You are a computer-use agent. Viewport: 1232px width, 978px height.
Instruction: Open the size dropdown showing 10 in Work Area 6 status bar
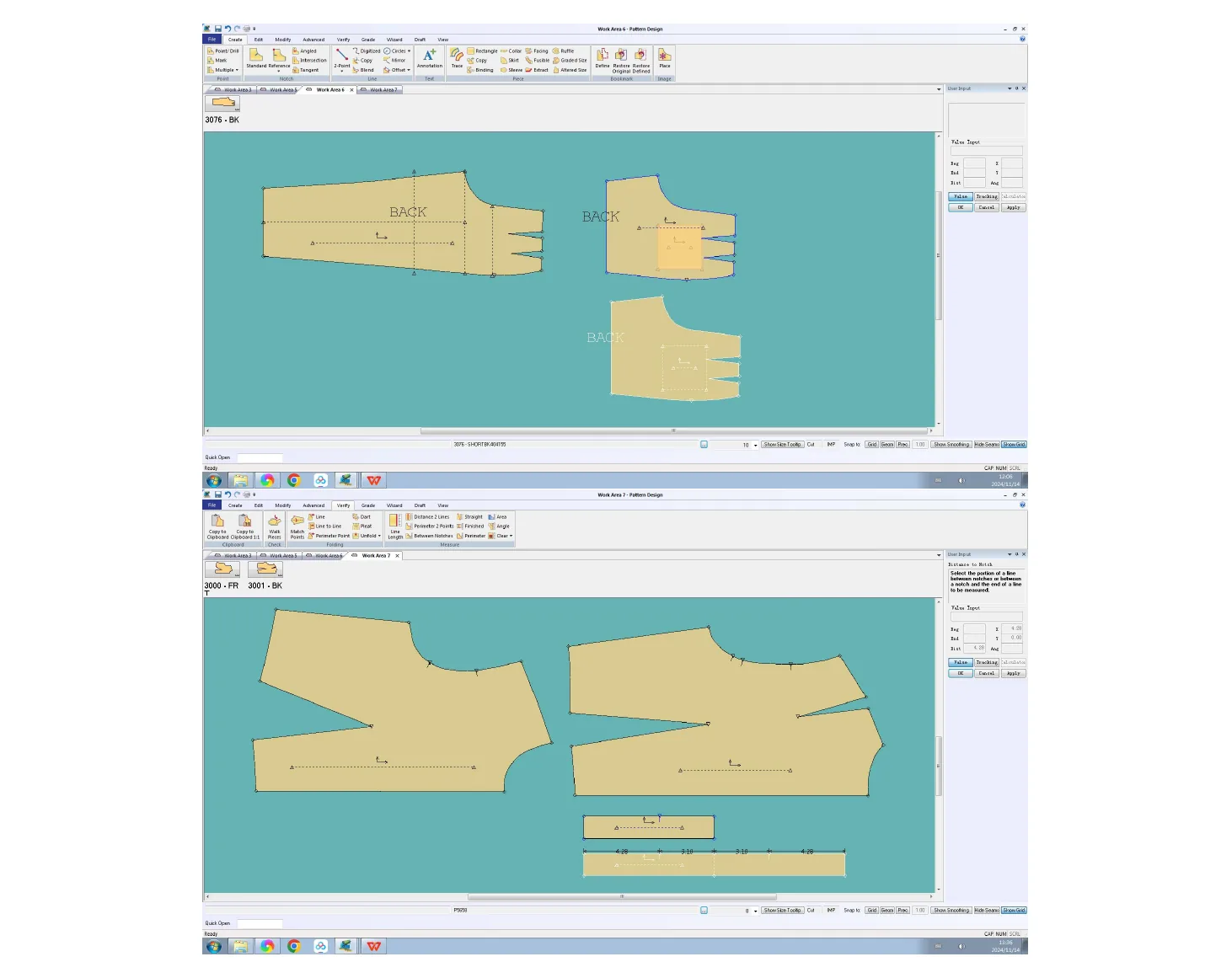(x=756, y=445)
